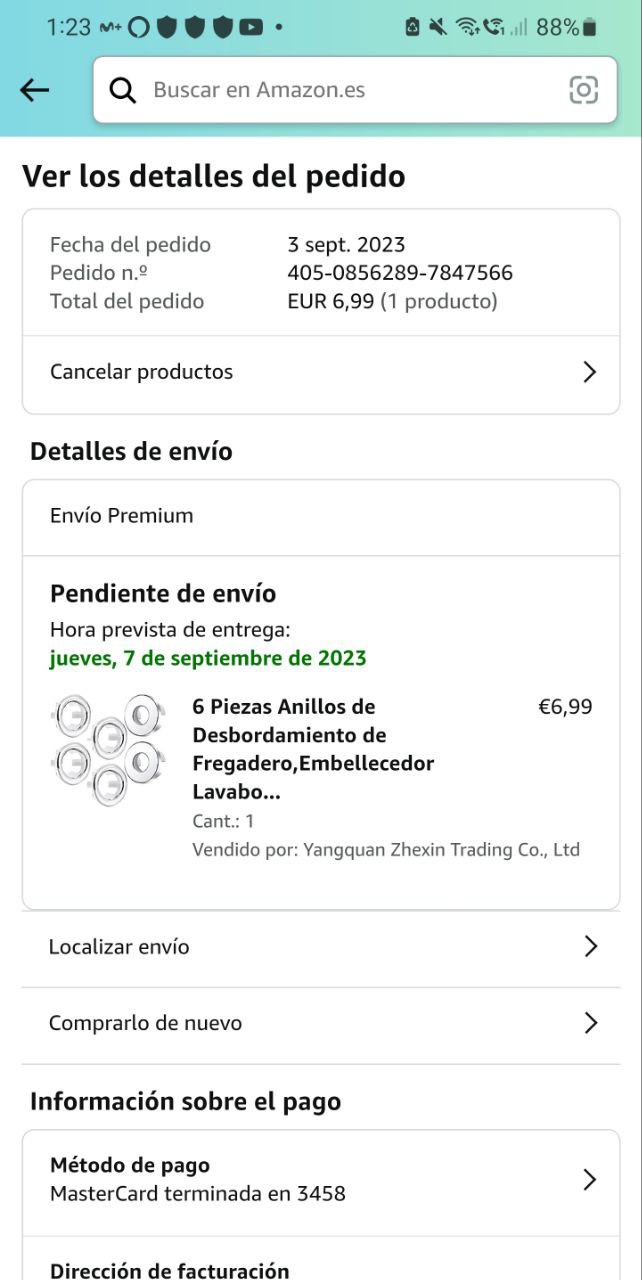Select Comprarlo de nuevo option

[145, 1023]
